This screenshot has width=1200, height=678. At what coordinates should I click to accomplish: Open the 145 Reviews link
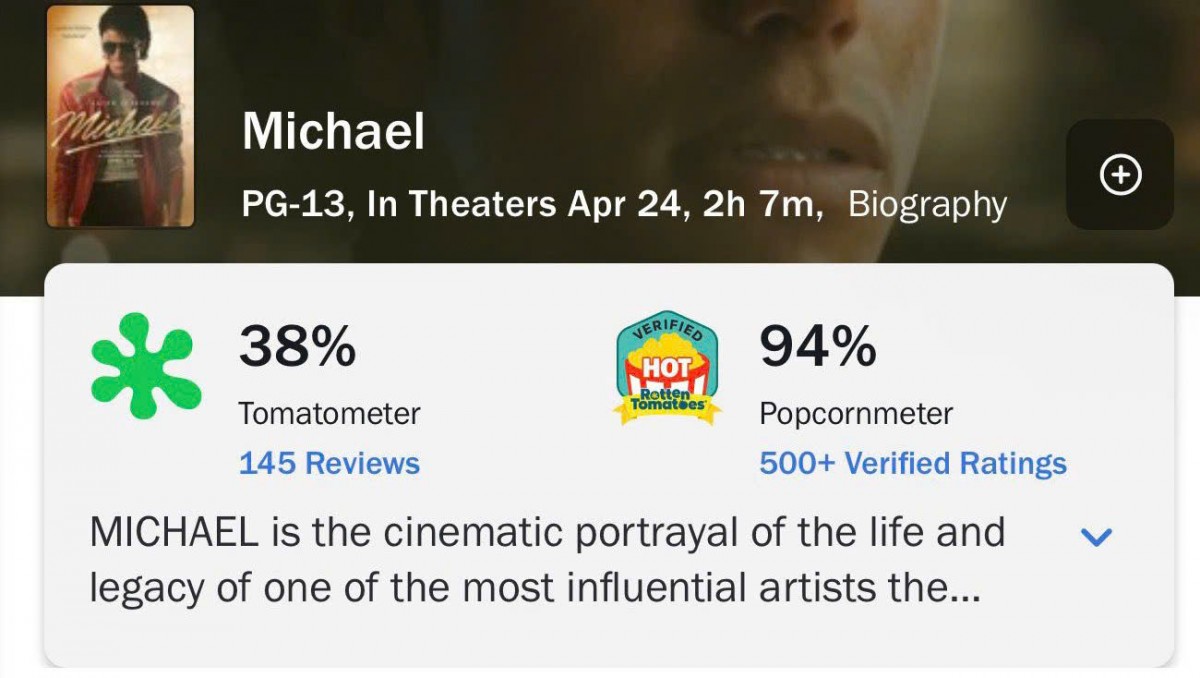point(329,464)
